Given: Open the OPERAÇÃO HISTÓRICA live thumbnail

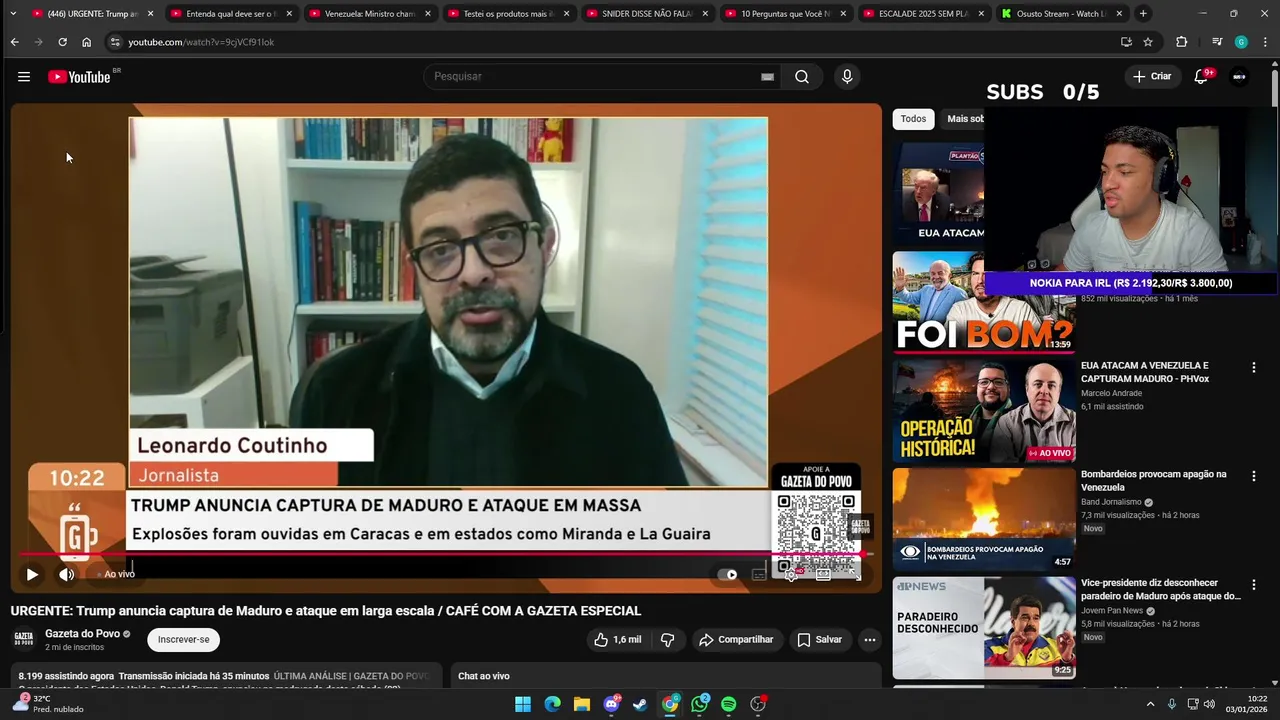Looking at the screenshot, I should pos(984,411).
